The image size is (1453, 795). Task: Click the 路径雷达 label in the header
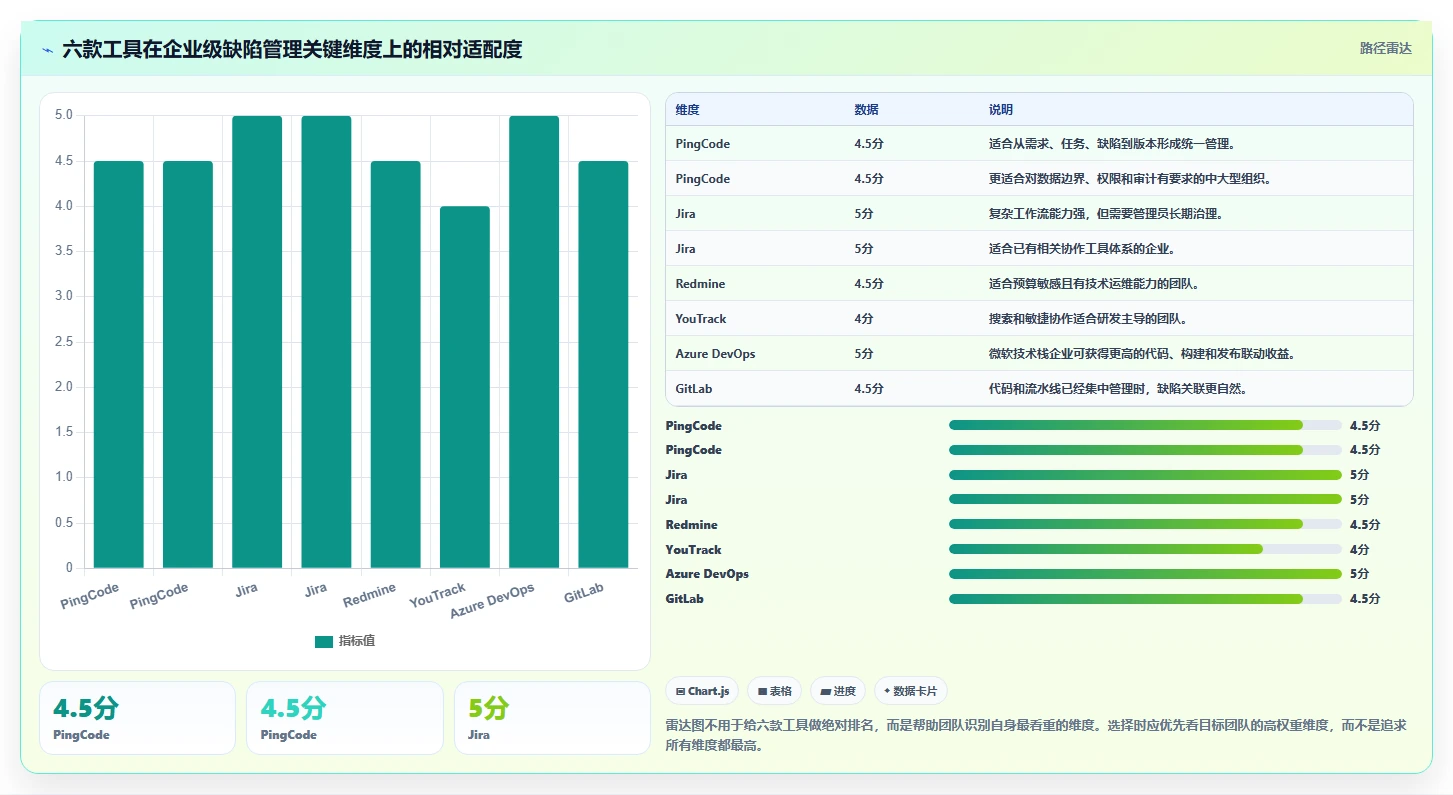[x=1385, y=48]
